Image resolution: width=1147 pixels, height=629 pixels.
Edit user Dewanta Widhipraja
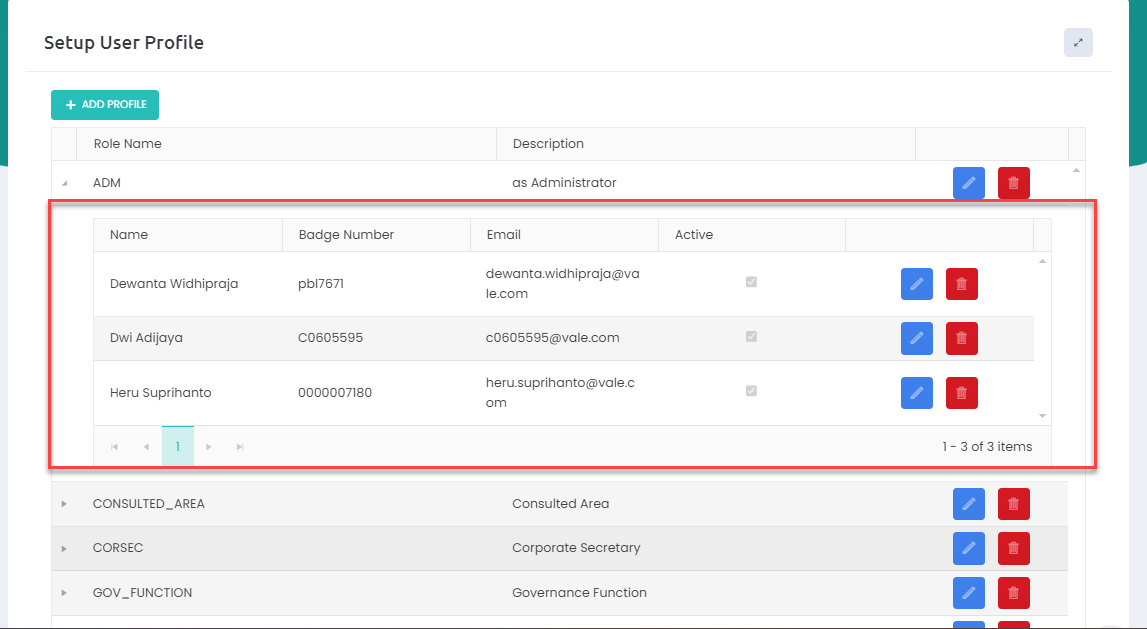916,284
